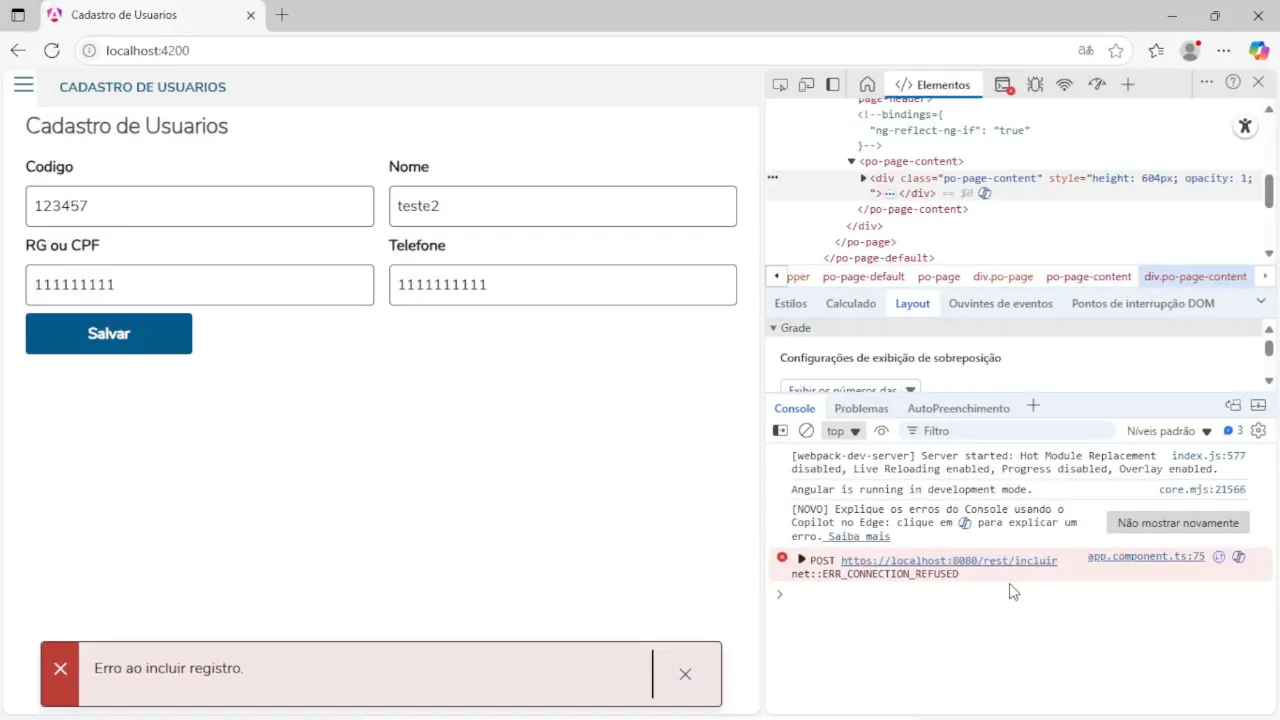Open the 'Níveis padrão' log levels dropdown
Screen dimensions: 1280x720
1169,431
